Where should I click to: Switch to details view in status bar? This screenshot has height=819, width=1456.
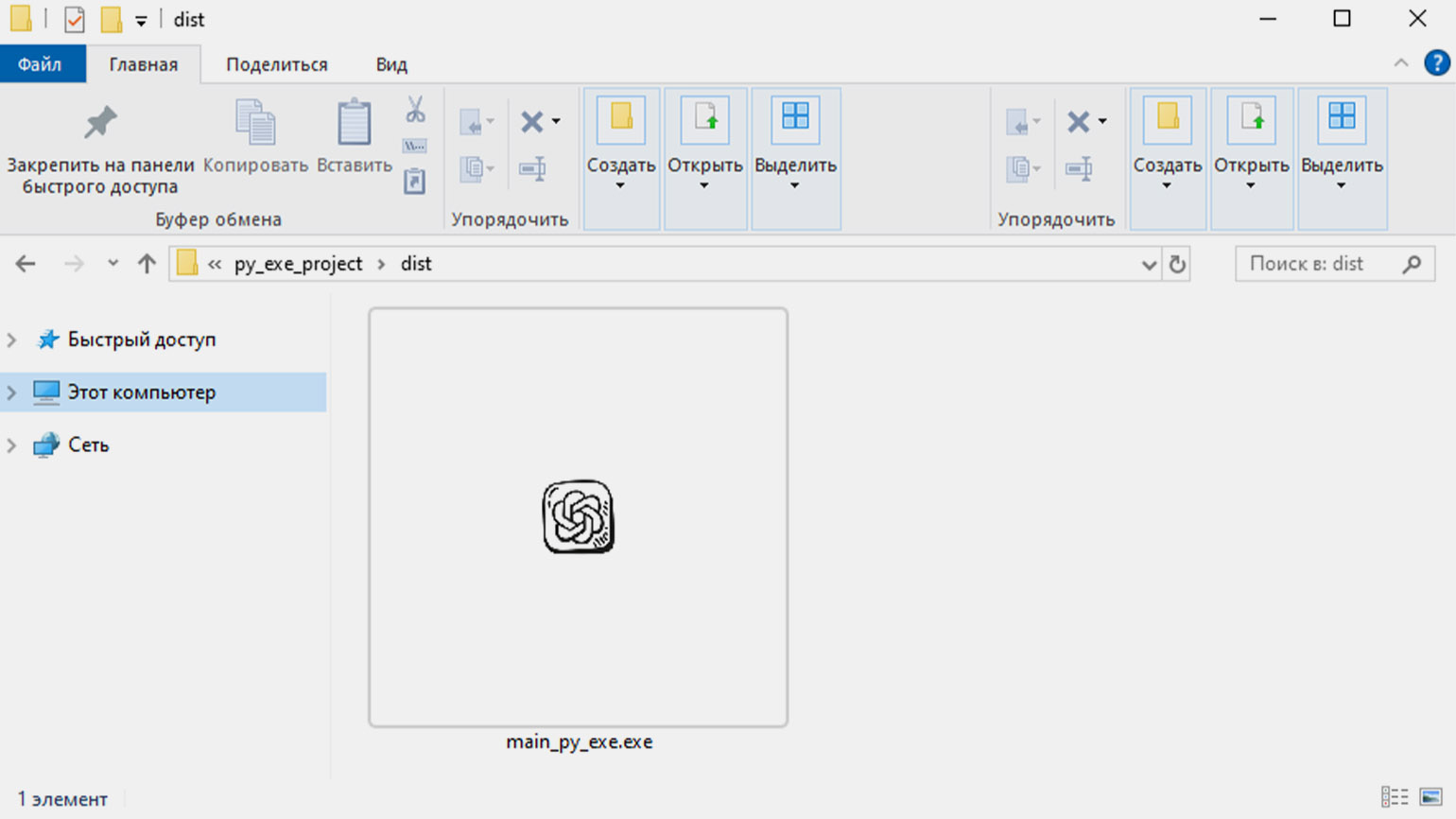(x=1395, y=796)
